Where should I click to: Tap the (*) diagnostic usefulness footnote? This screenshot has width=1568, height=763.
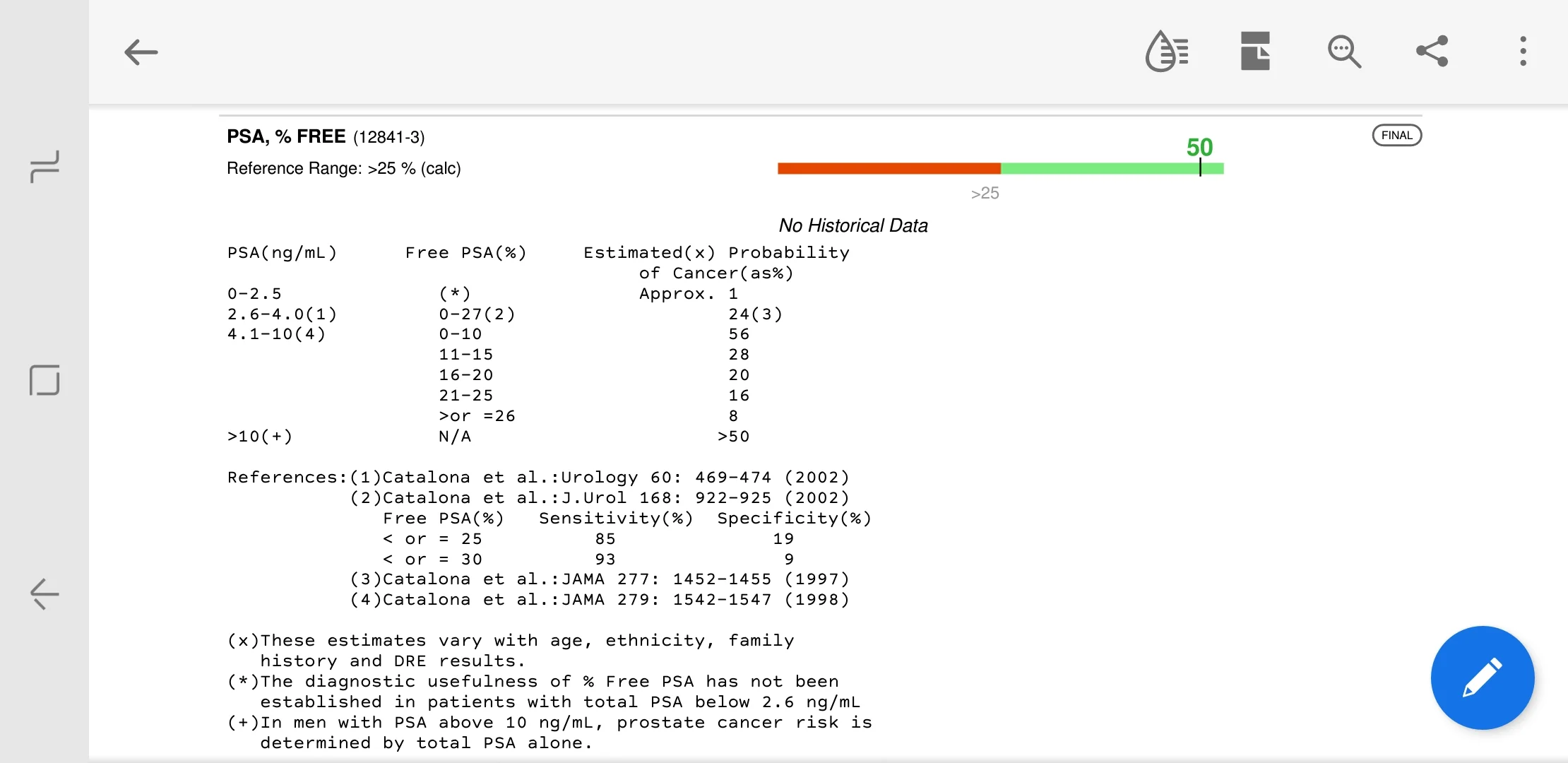(544, 692)
